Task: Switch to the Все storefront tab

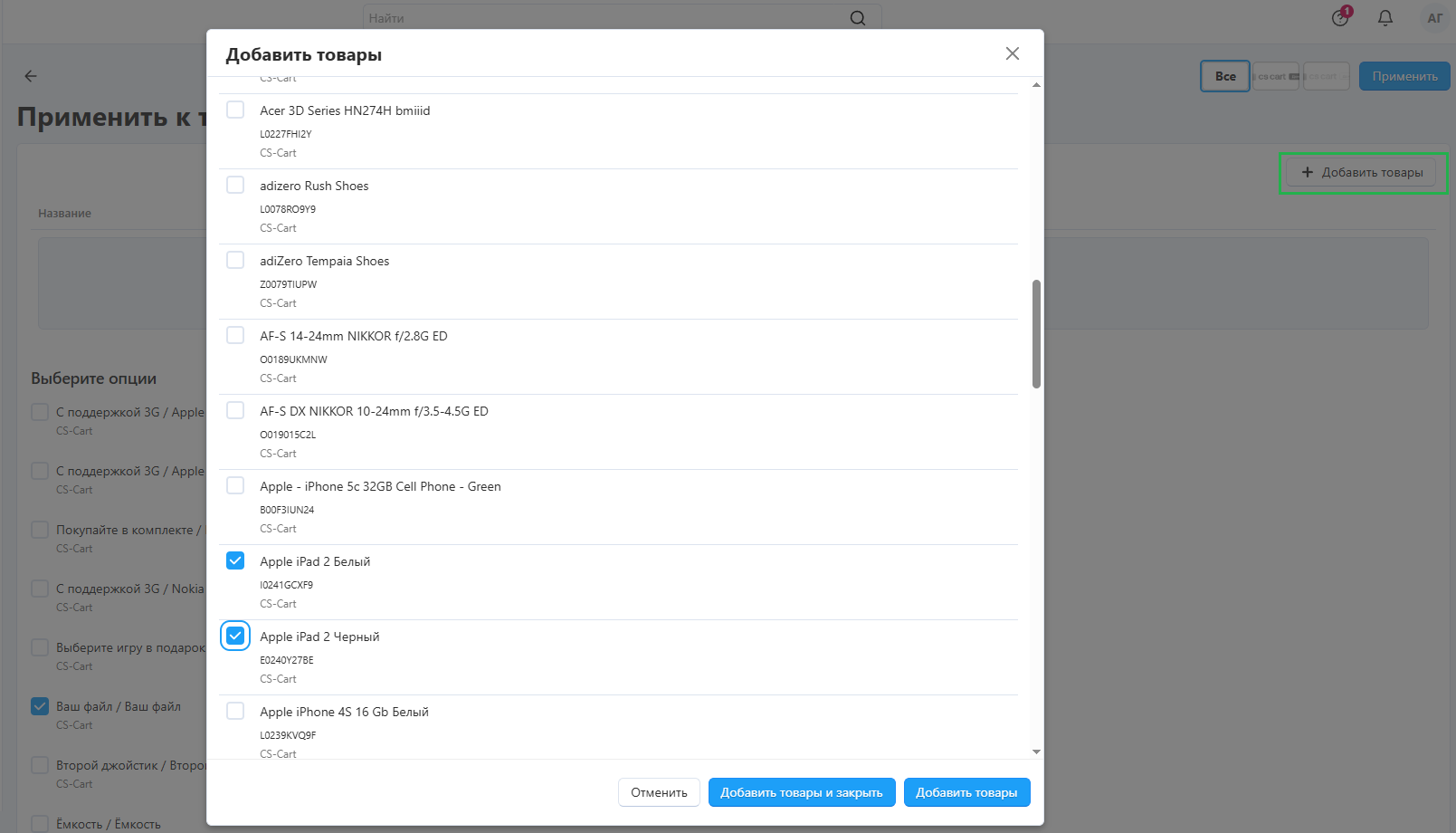Action: click(x=1224, y=76)
